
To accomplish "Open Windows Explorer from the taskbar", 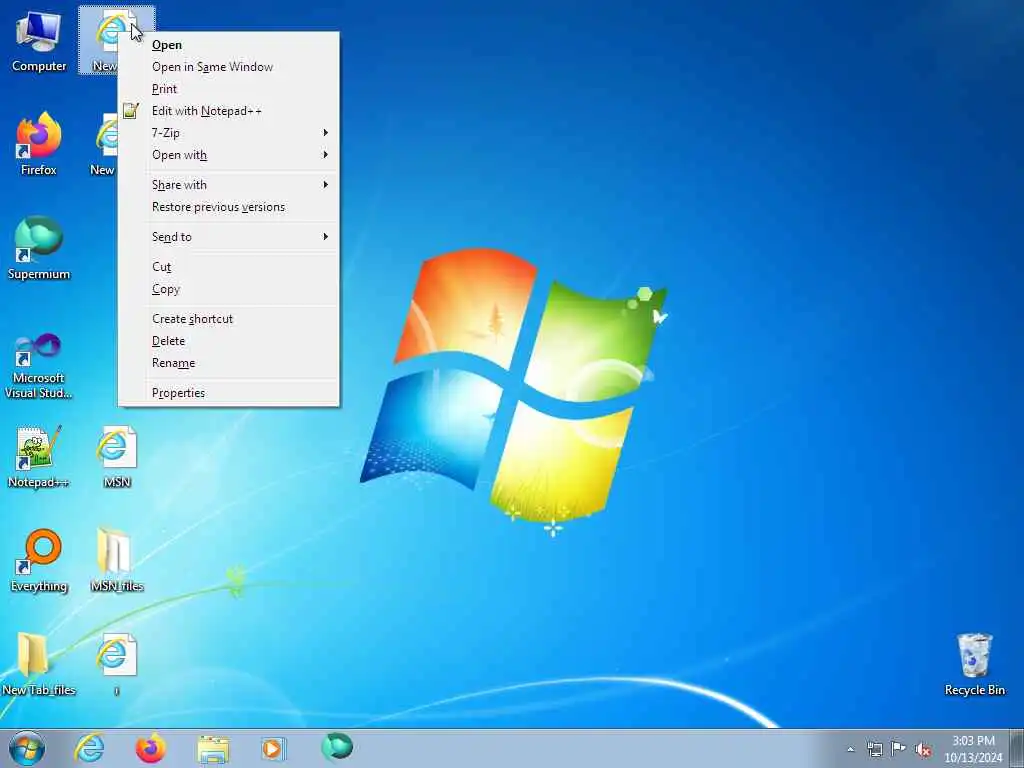I will pyautogui.click(x=213, y=749).
